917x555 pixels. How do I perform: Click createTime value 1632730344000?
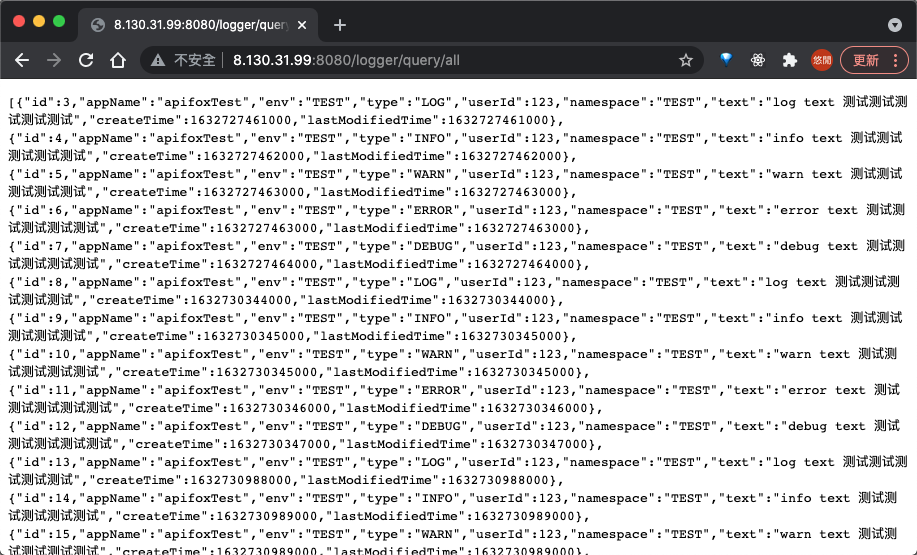pyautogui.click(x=240, y=300)
